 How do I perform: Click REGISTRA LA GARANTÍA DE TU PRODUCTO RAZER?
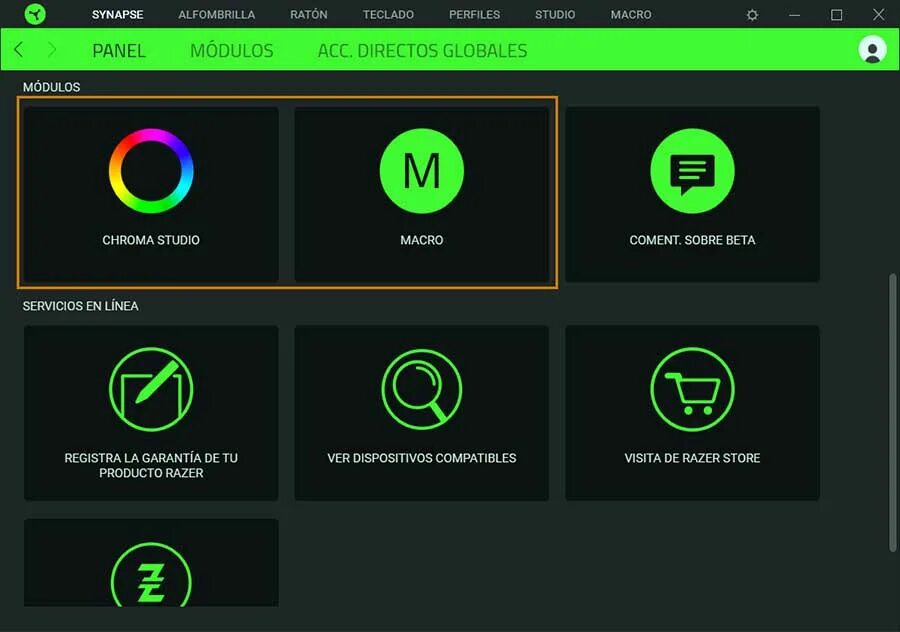[x=151, y=466]
